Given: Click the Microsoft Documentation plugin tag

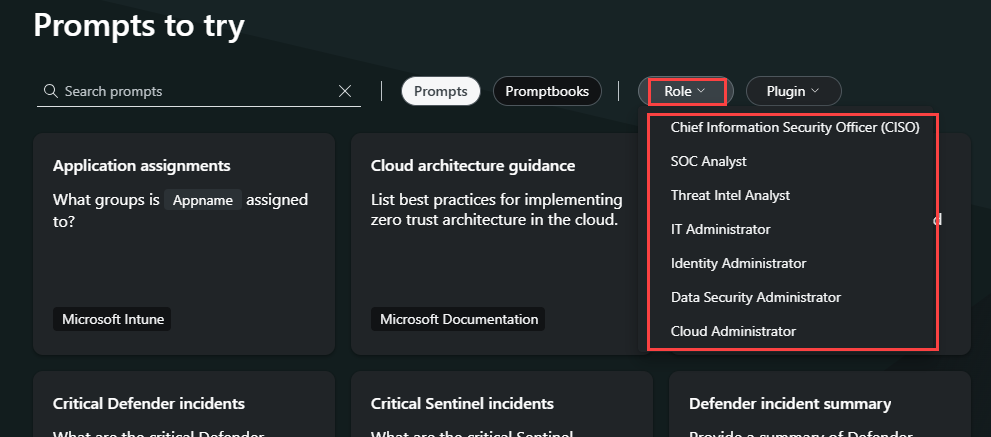Looking at the screenshot, I should [458, 319].
